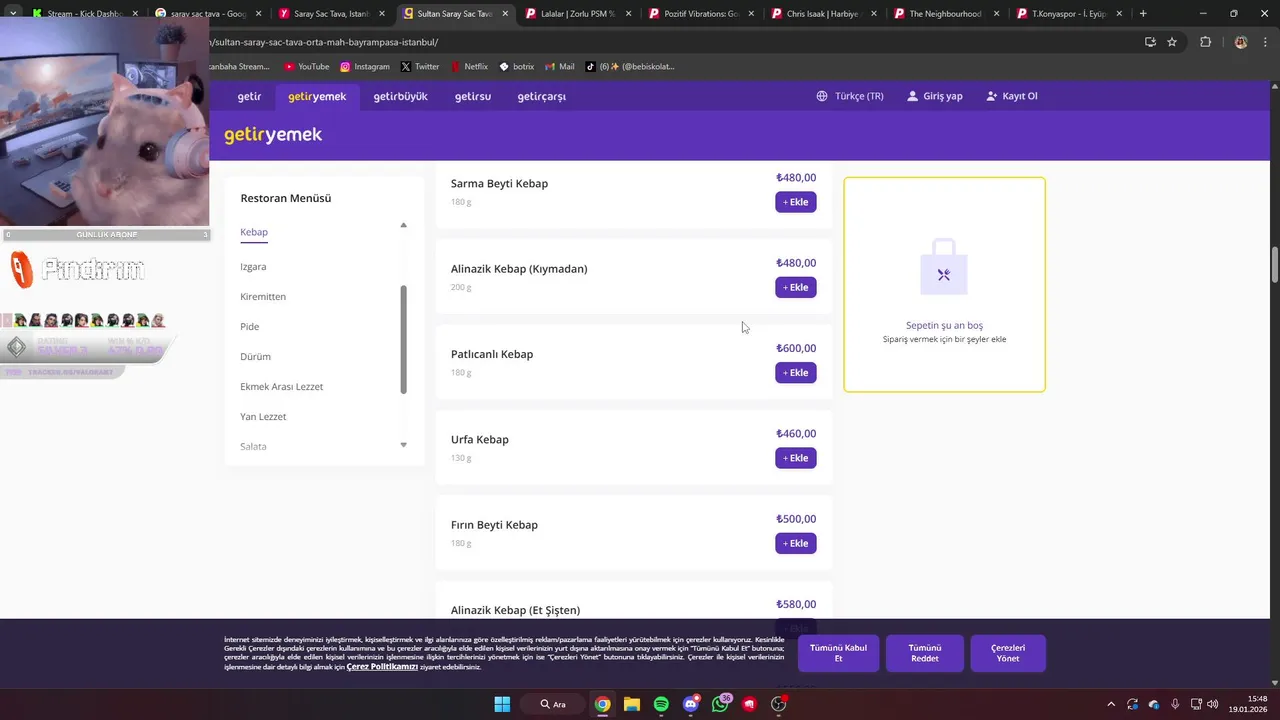Go to the getirbüyük tab

pyautogui.click(x=400, y=96)
